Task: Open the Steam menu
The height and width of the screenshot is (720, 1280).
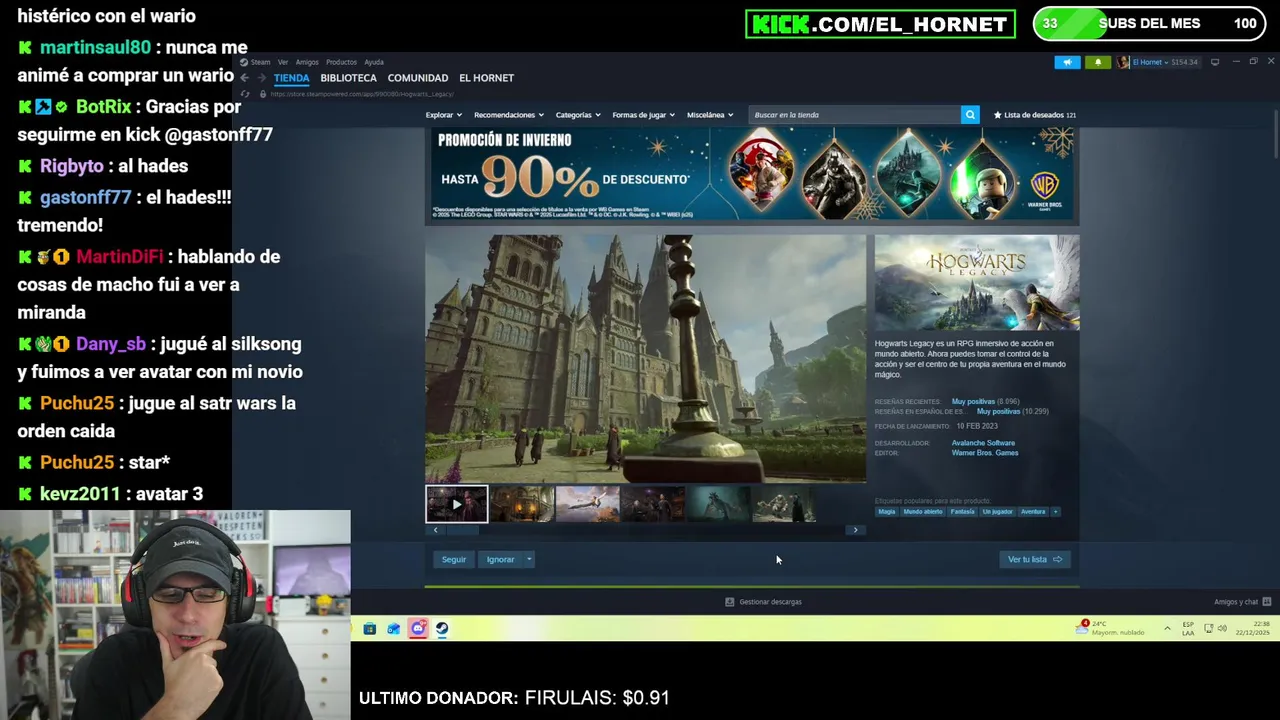Action: coord(260,62)
